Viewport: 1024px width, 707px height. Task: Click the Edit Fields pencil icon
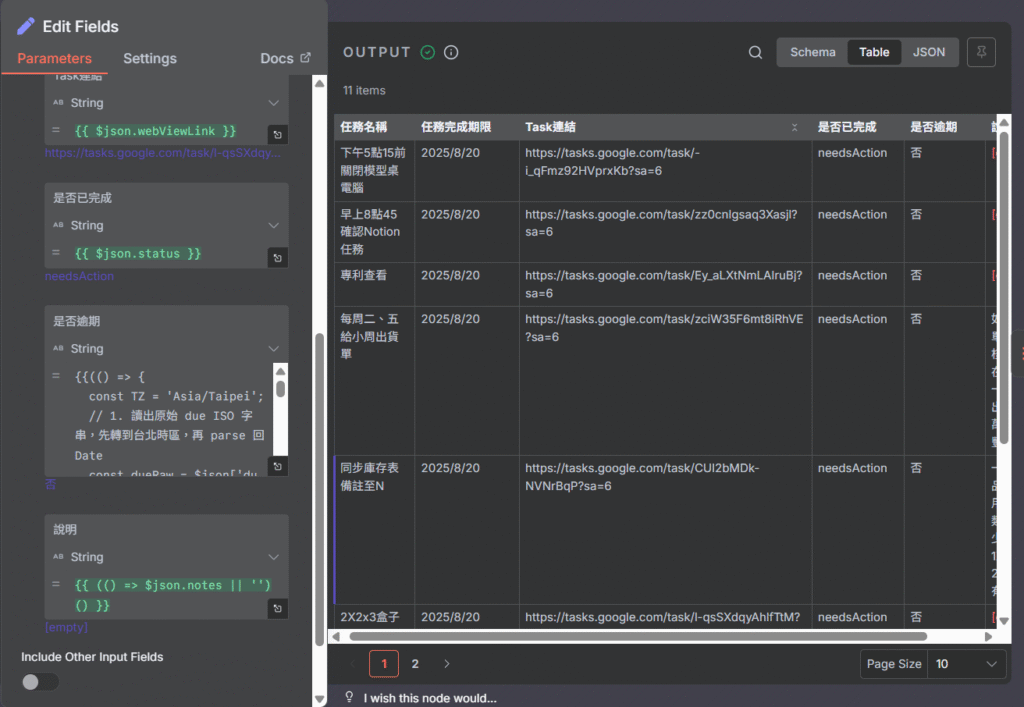pos(25,26)
